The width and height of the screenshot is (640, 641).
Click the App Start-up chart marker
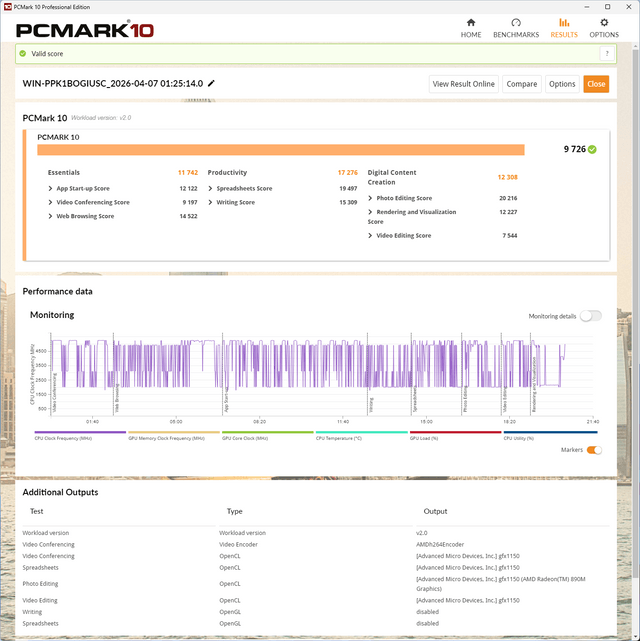point(226,400)
